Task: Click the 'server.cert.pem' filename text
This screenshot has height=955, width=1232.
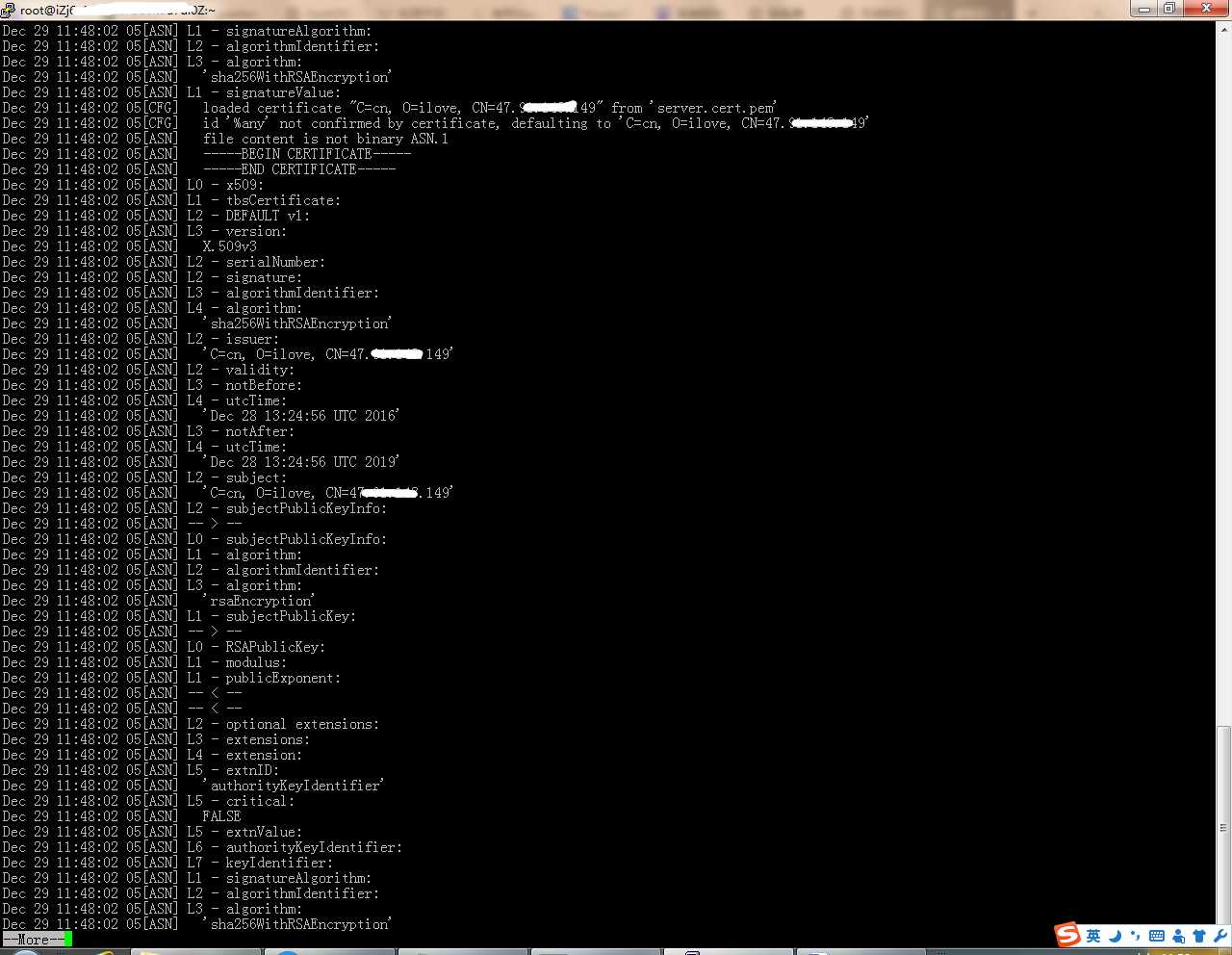Action: pos(712,108)
